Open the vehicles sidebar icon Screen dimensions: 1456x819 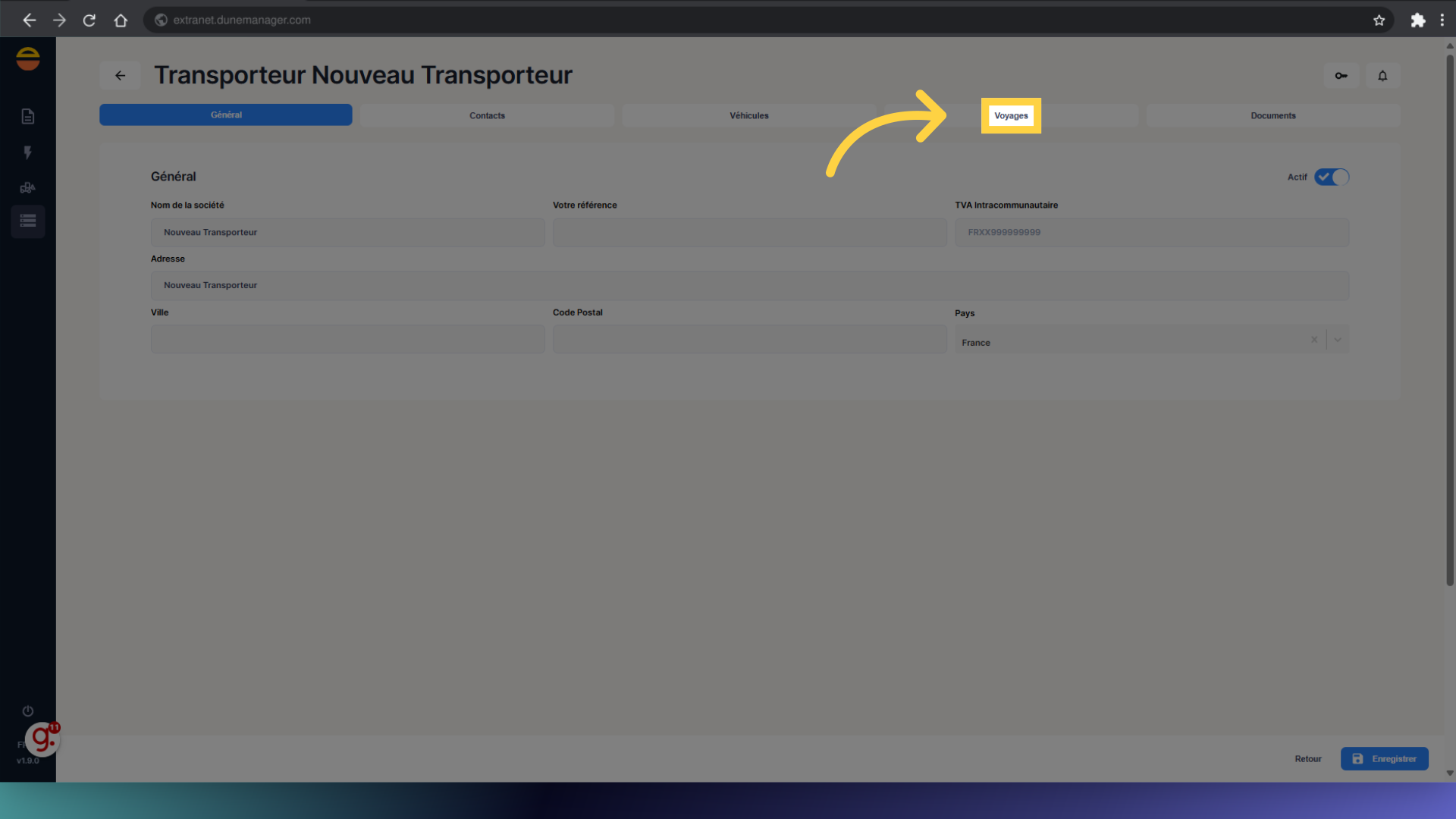click(x=28, y=187)
